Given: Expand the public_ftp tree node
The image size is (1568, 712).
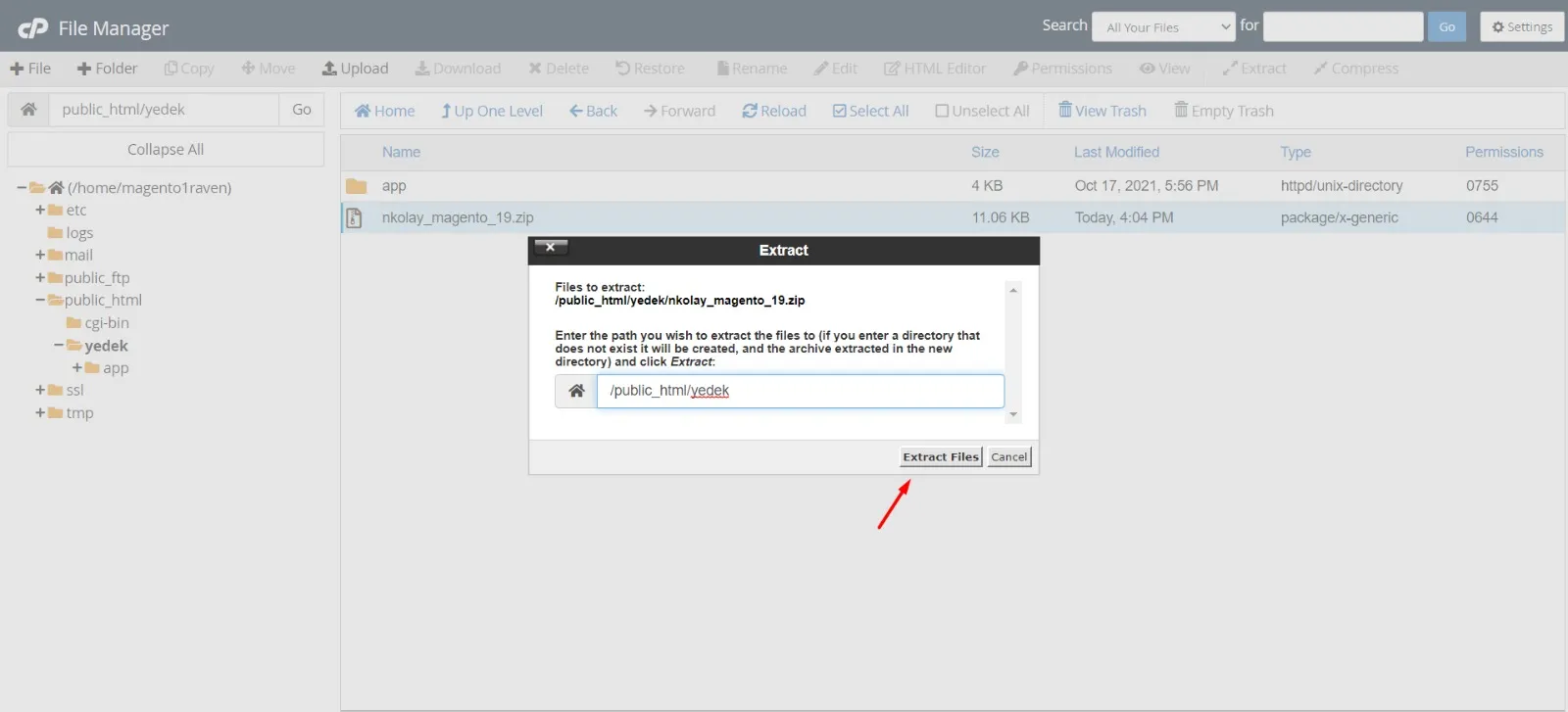Looking at the screenshot, I should tap(40, 278).
